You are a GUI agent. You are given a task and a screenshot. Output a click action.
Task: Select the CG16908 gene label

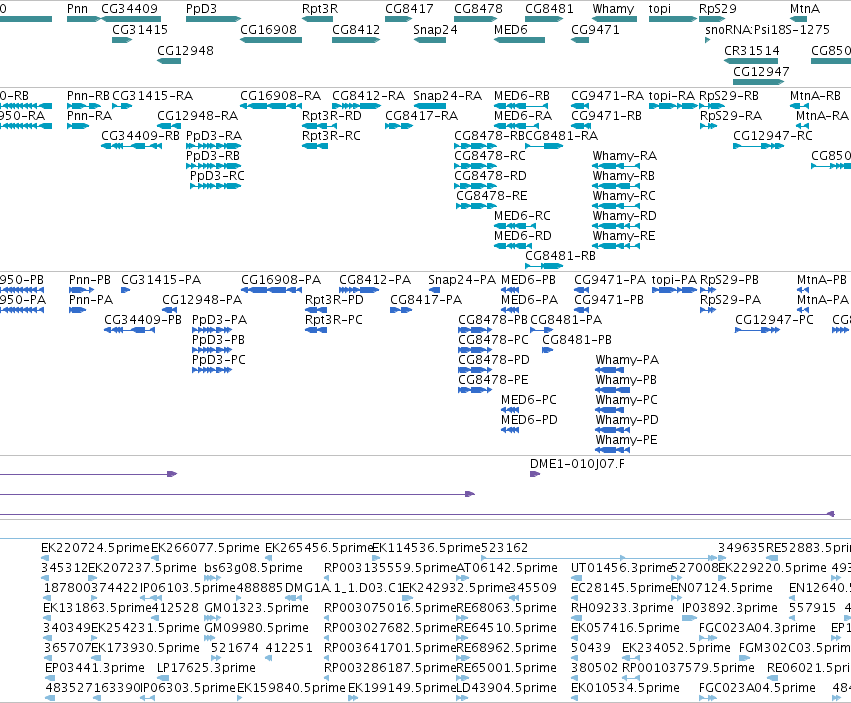tap(269, 29)
